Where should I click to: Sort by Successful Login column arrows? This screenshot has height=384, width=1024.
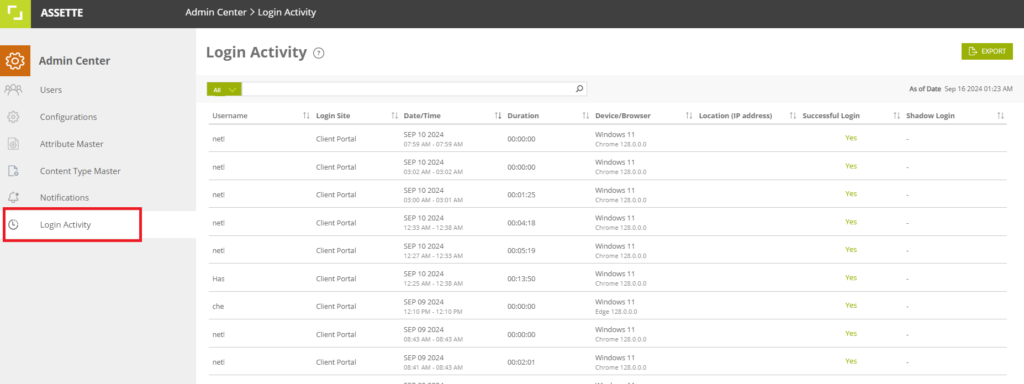point(897,116)
